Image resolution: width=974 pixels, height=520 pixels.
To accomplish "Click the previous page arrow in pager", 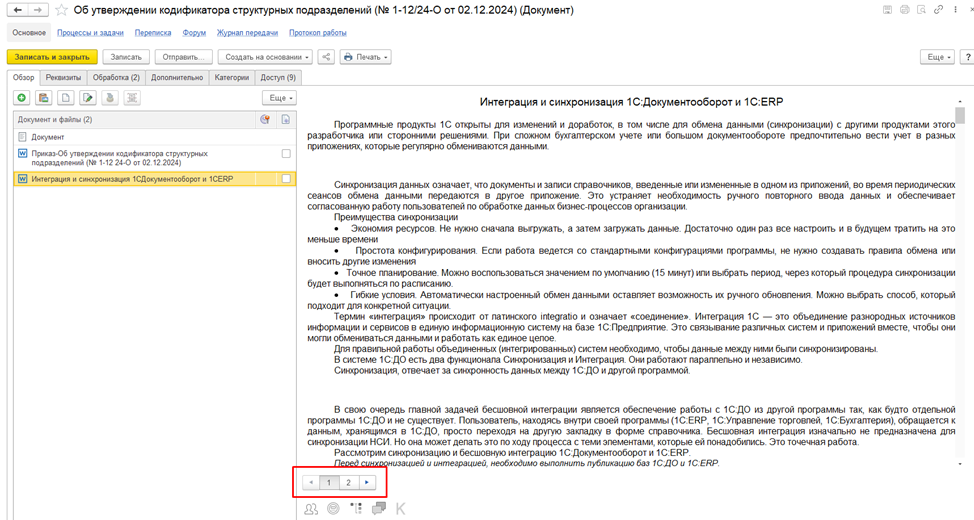I will [311, 482].
